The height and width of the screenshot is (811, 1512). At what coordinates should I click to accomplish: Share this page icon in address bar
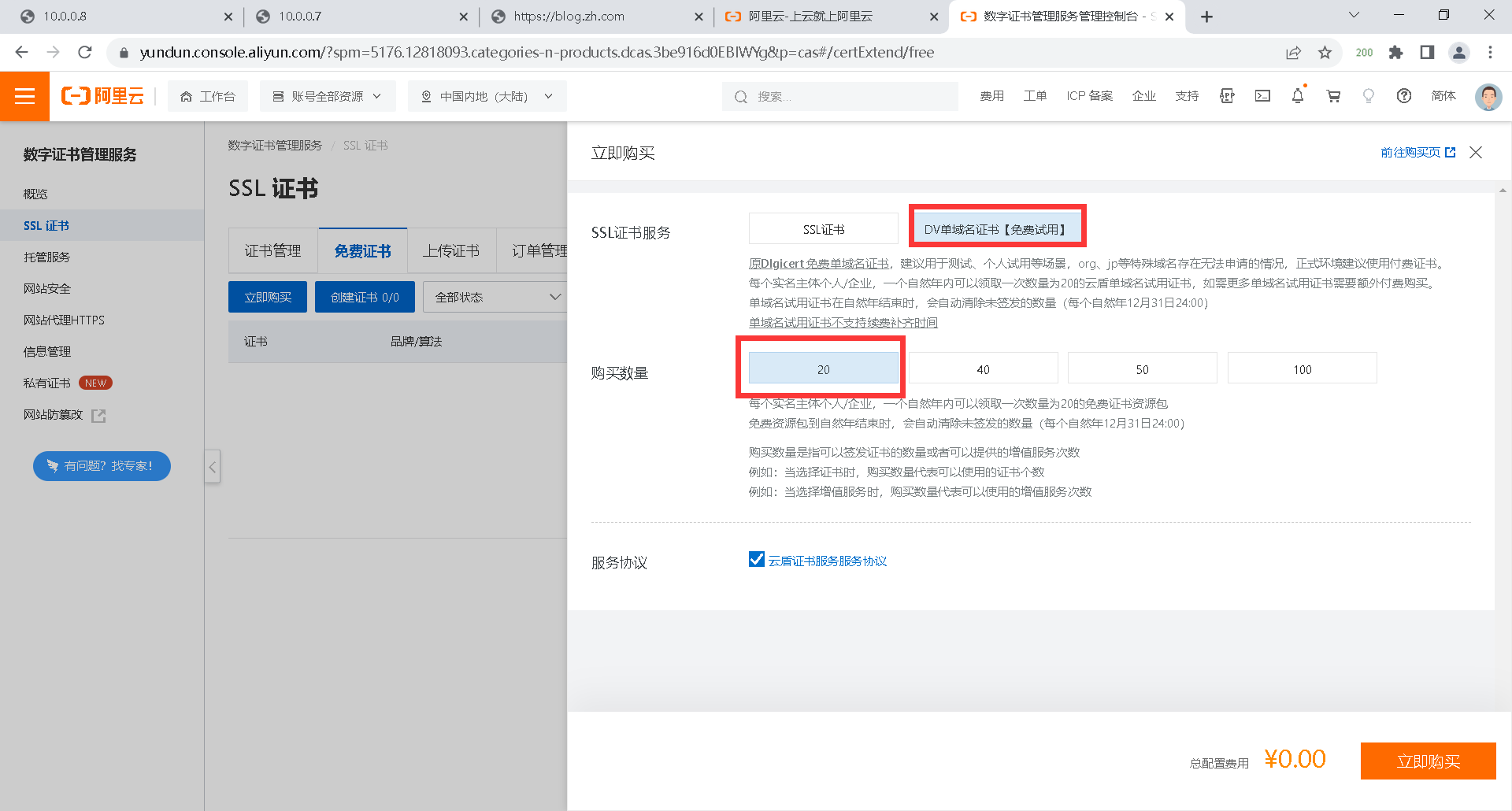pyautogui.click(x=1293, y=52)
